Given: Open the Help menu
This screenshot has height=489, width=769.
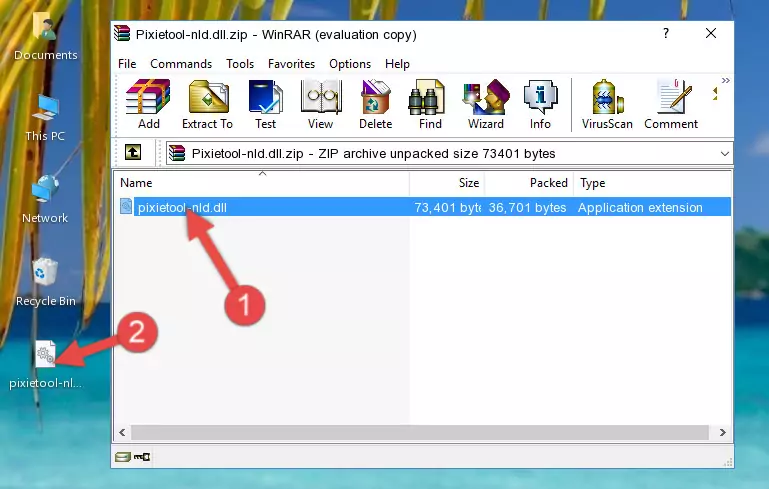Looking at the screenshot, I should pyautogui.click(x=397, y=64).
